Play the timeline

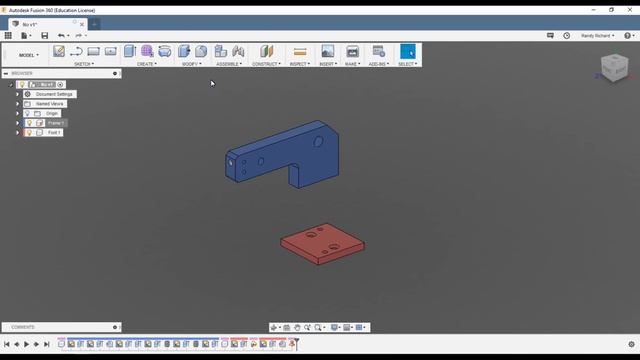pyautogui.click(x=27, y=344)
